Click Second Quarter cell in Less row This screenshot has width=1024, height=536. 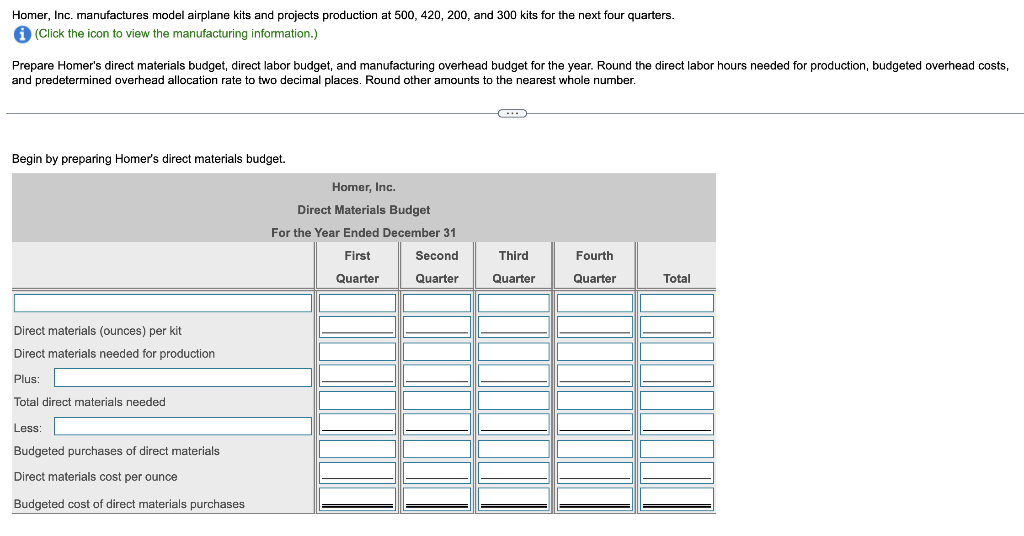pos(437,424)
